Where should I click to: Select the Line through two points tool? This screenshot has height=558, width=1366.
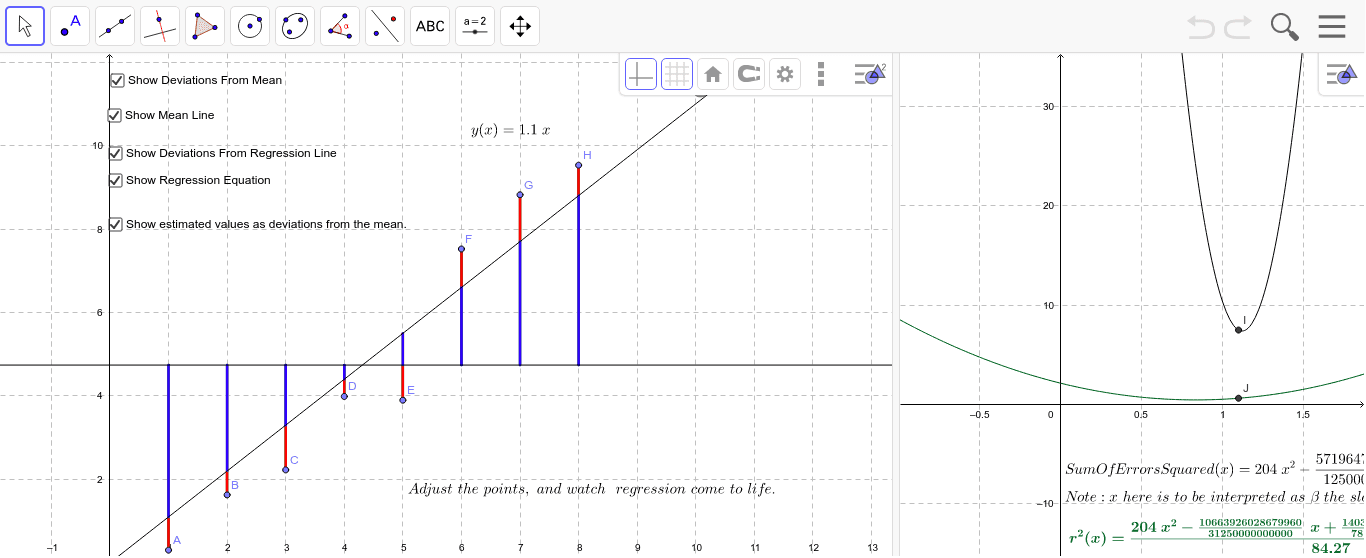pos(115,26)
